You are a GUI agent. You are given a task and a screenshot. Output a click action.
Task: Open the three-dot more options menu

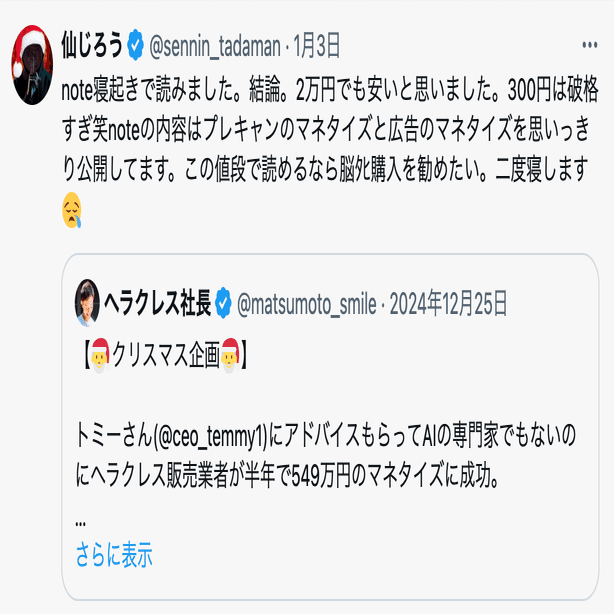[x=589, y=45]
